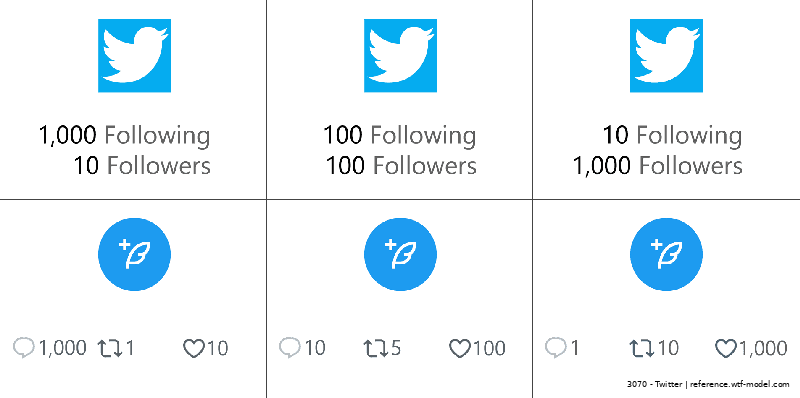The image size is (800, 398).
Task: Like the tweet with 10 likes
Action: point(193,349)
